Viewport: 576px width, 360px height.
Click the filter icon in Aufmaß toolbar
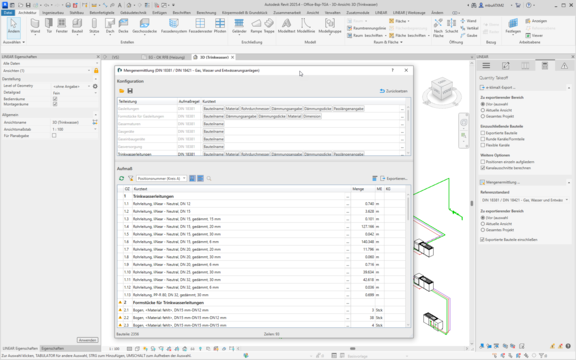click(x=130, y=179)
